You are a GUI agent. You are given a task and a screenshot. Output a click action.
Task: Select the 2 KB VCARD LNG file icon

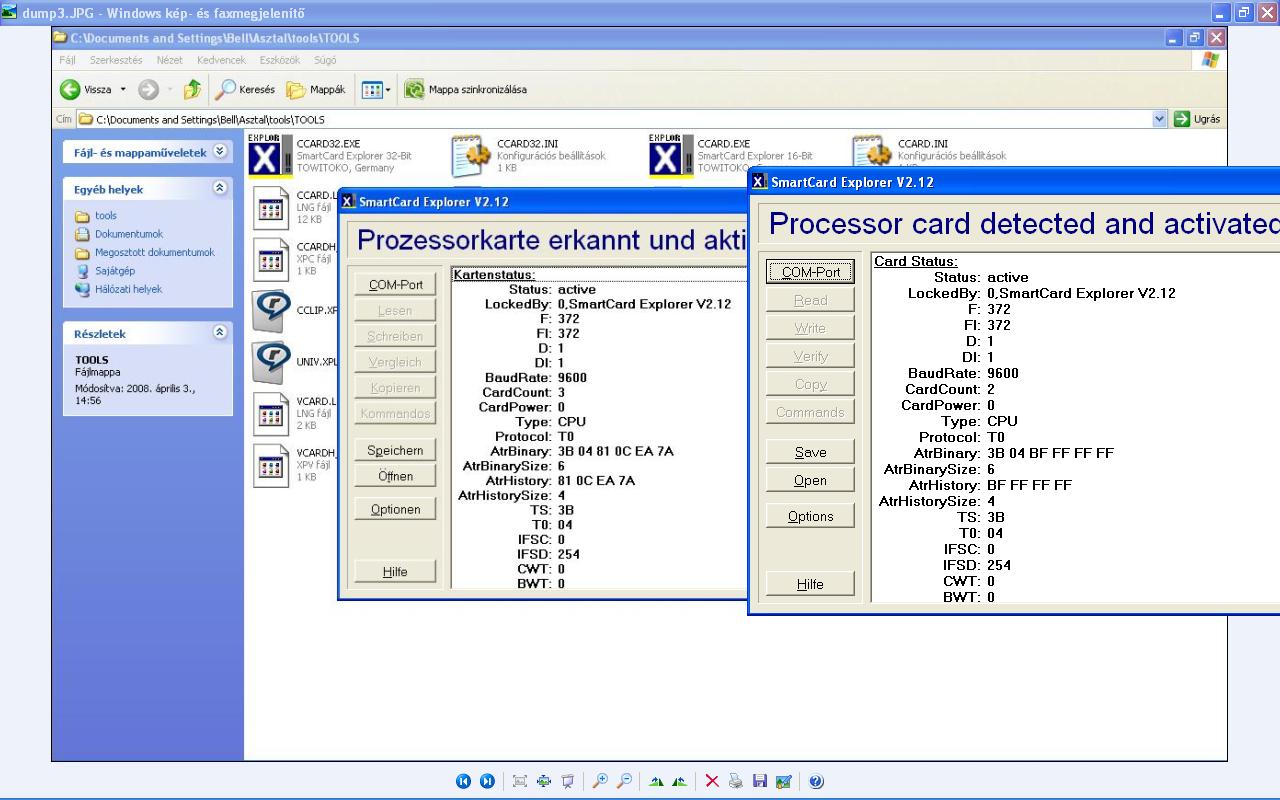tap(271, 414)
